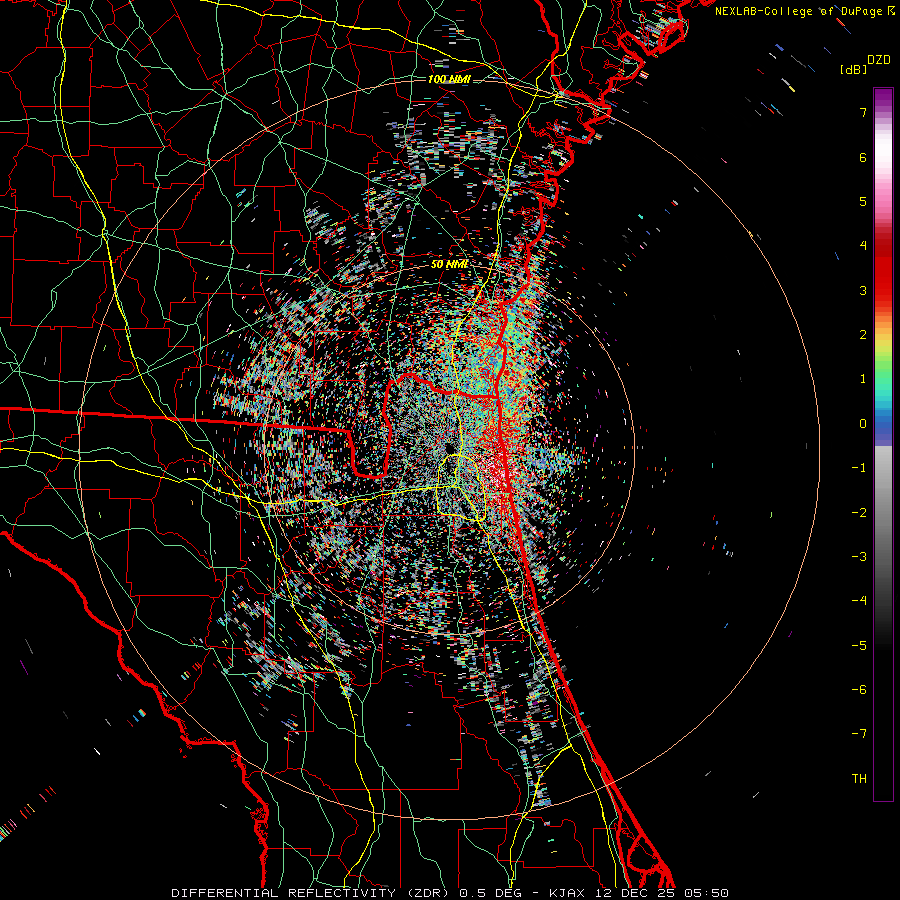Click the legend value 2
The width and height of the screenshot is (900, 900).
pos(863,335)
